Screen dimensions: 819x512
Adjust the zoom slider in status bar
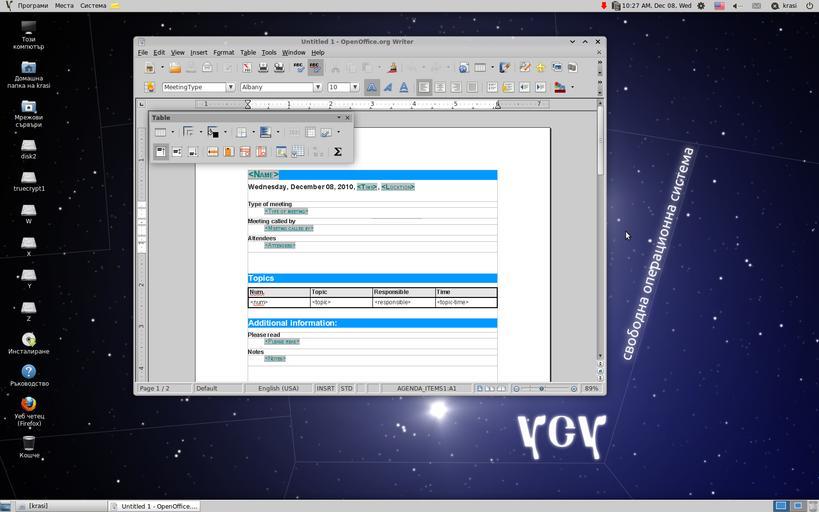click(545, 388)
